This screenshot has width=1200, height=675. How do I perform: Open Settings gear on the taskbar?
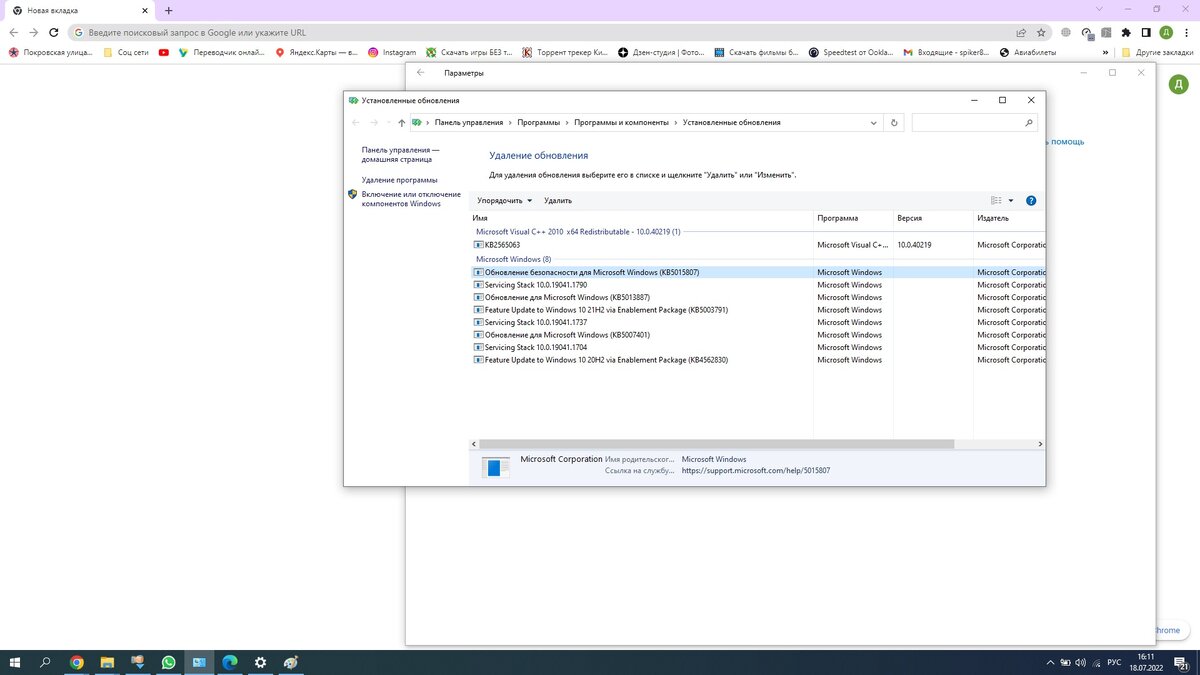click(x=260, y=662)
